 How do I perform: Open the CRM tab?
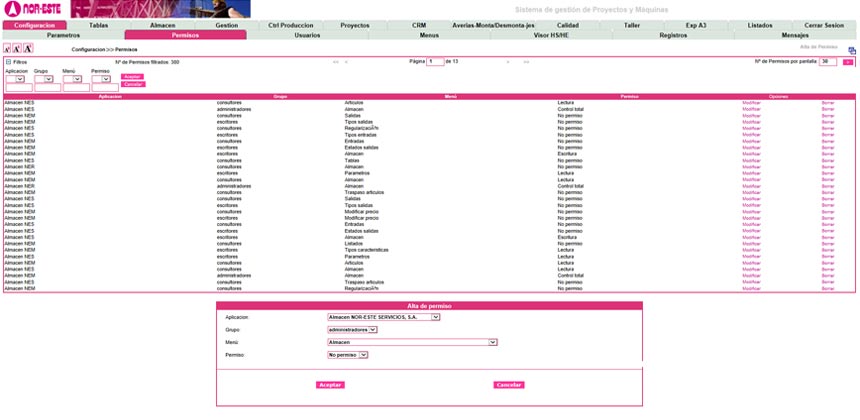click(419, 25)
